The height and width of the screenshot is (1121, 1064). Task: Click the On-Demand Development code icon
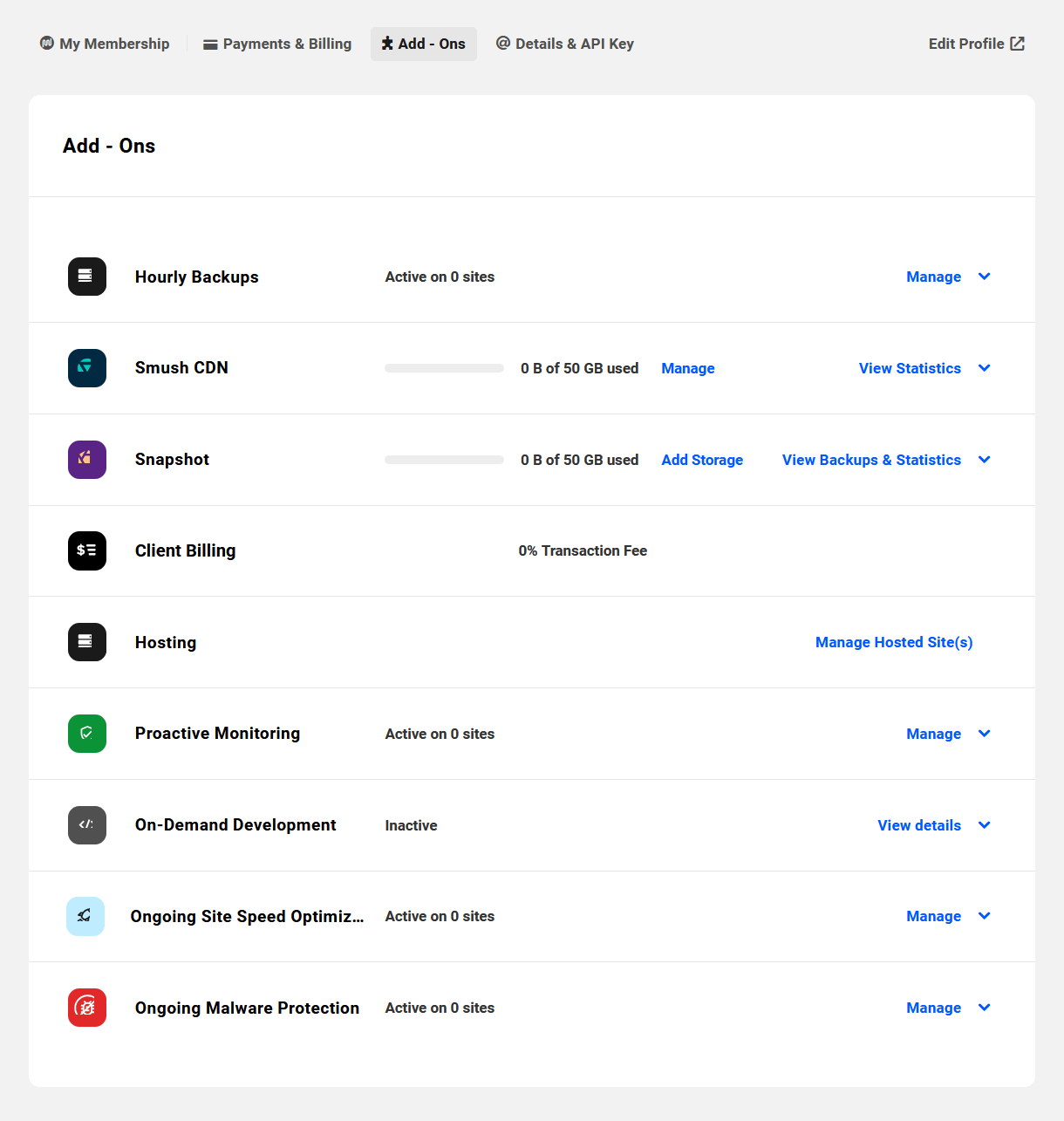click(87, 825)
